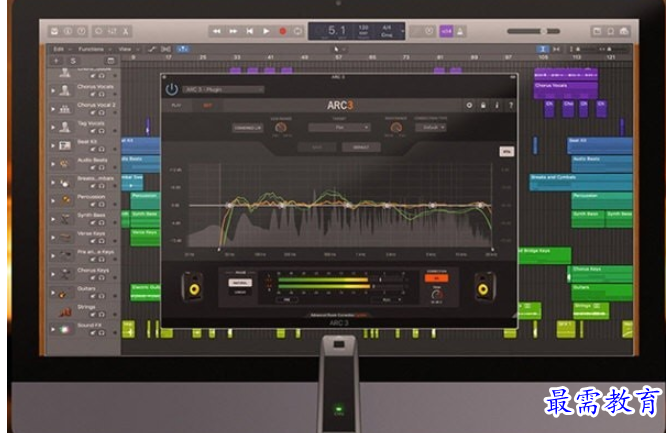Show automation icon in tracks menu bar

152,49
